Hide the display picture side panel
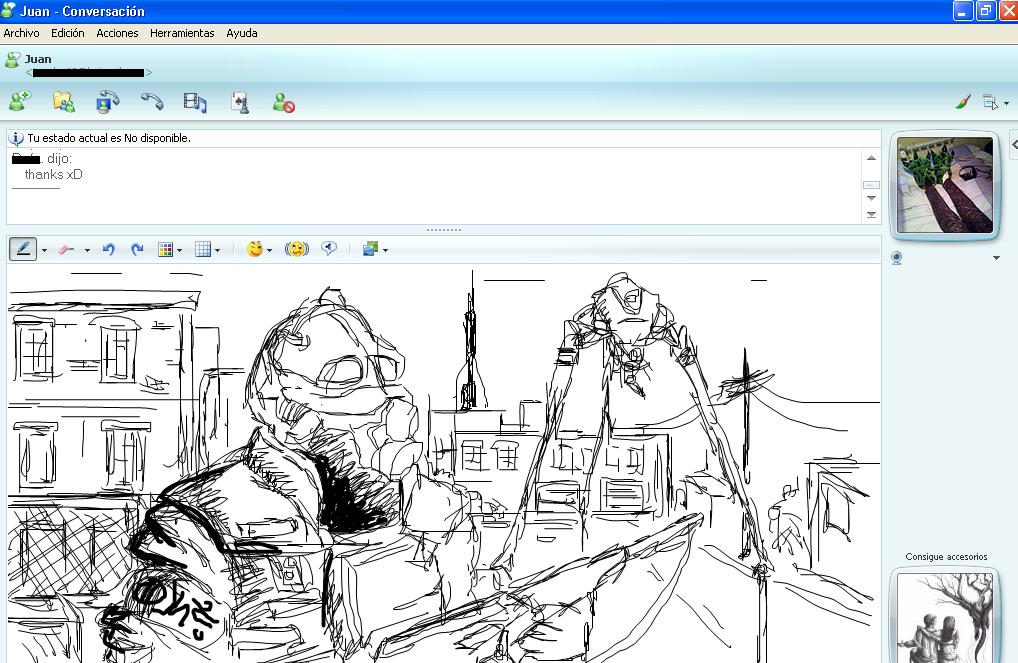The width and height of the screenshot is (1018, 663). [x=1013, y=145]
